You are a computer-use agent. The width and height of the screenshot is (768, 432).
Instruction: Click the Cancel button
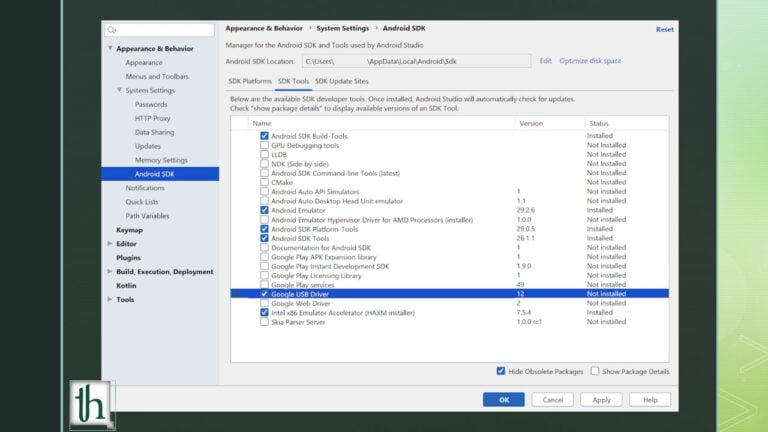(552, 400)
